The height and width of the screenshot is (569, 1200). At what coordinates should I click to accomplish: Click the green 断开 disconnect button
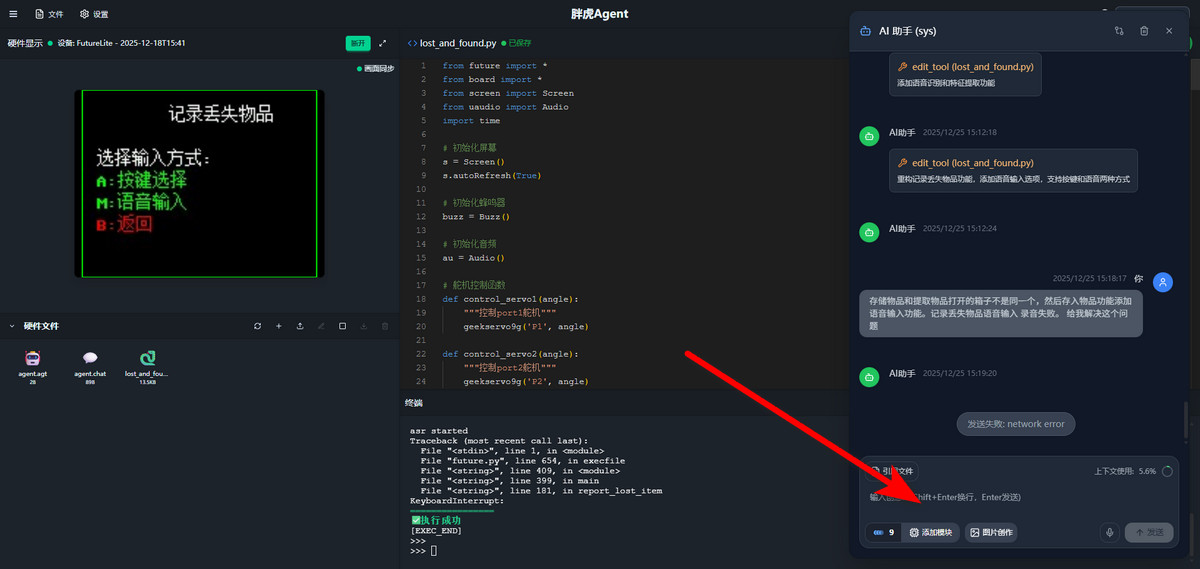click(357, 43)
